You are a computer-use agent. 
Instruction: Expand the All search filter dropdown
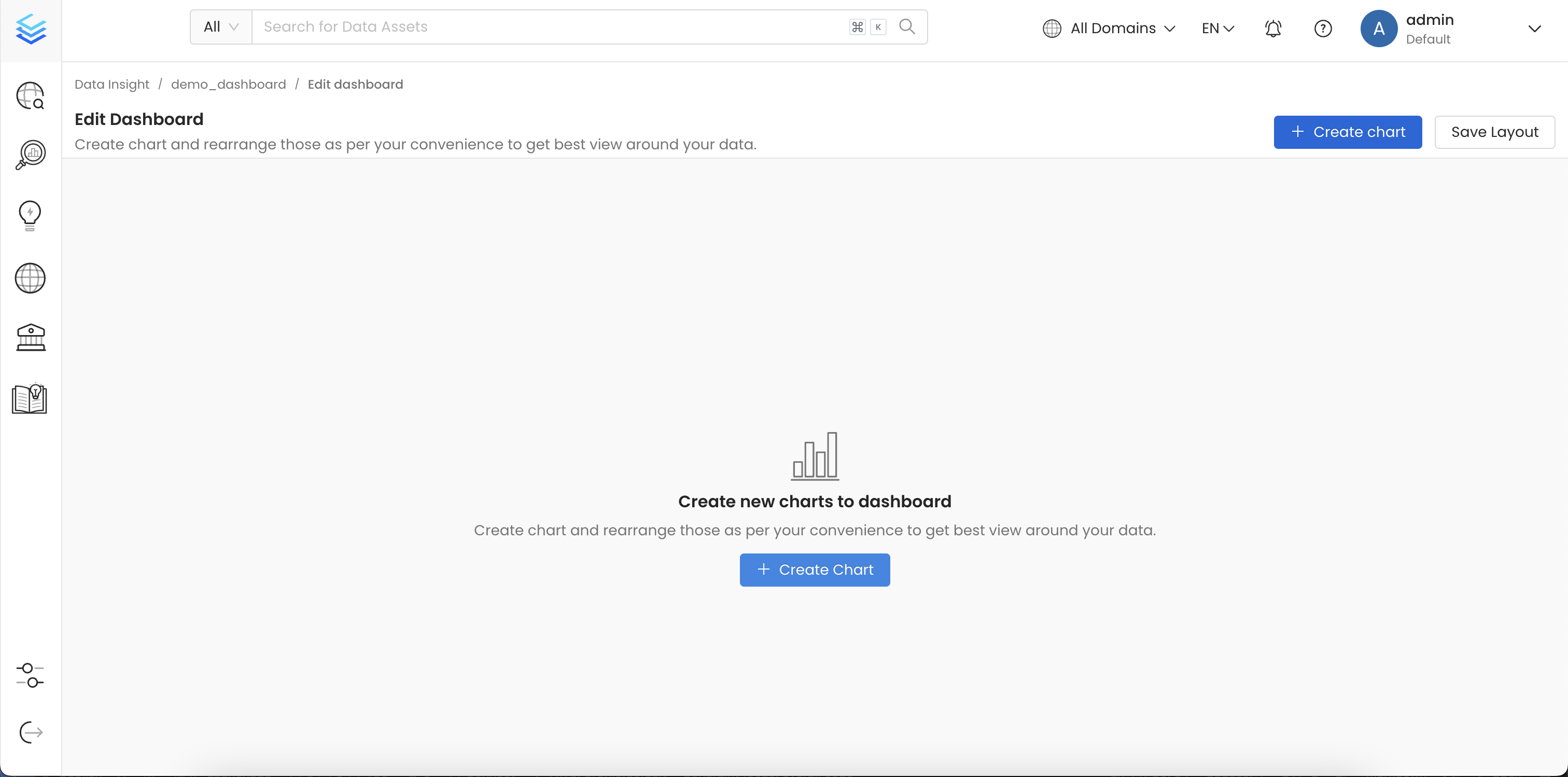(x=220, y=27)
